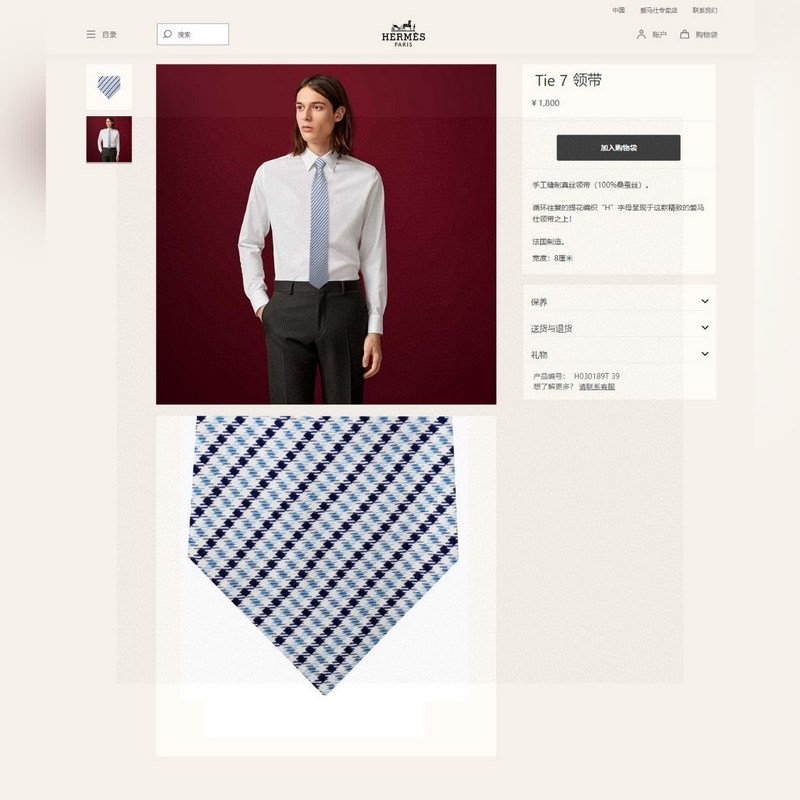Open the 购物袋 shopping bag icon
This screenshot has height=800, width=800.
(x=685, y=34)
